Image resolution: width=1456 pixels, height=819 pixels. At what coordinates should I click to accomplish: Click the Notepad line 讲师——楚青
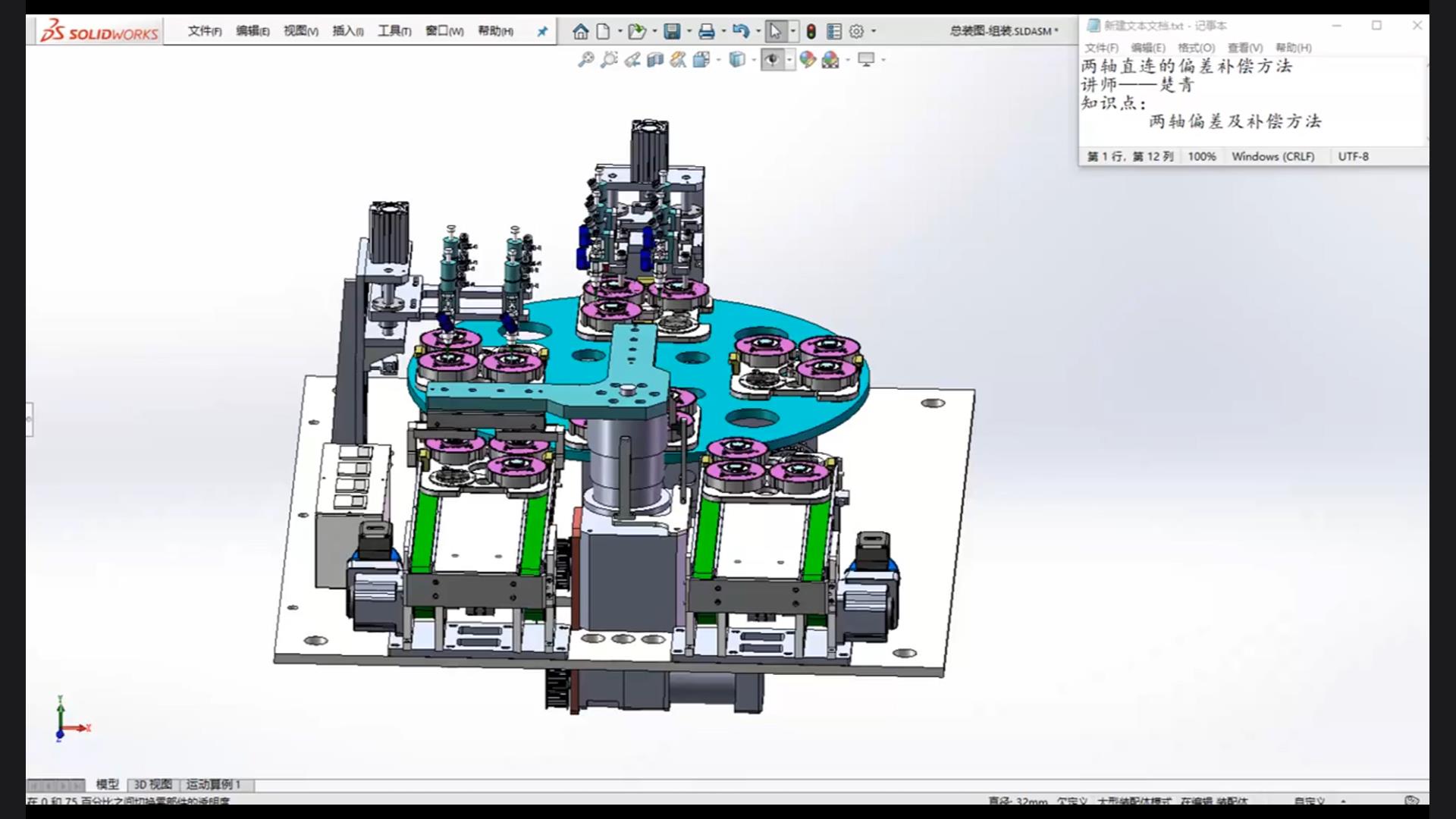tap(1138, 85)
